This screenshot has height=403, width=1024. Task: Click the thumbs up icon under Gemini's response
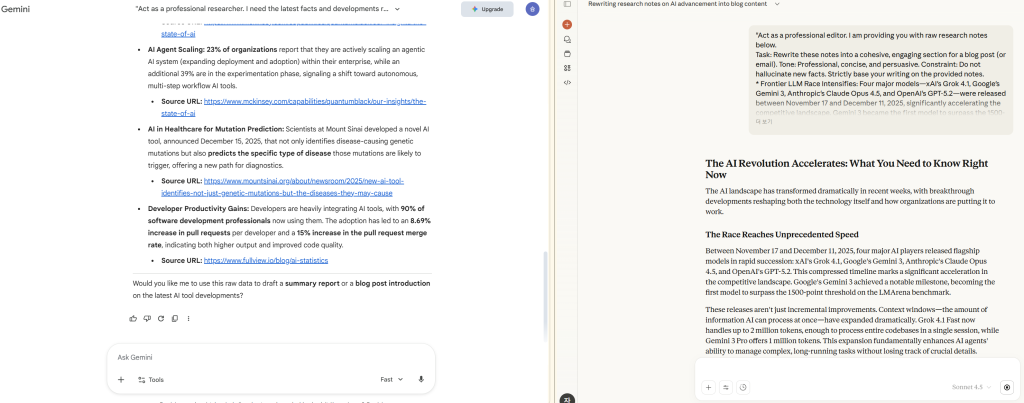point(133,318)
